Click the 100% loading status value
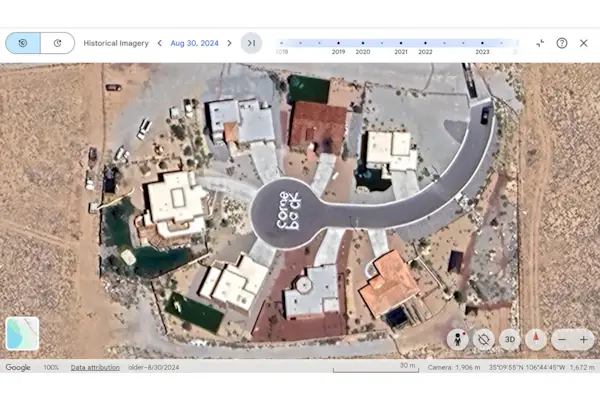Image resolution: width=600 pixels, height=400 pixels. [x=51, y=367]
